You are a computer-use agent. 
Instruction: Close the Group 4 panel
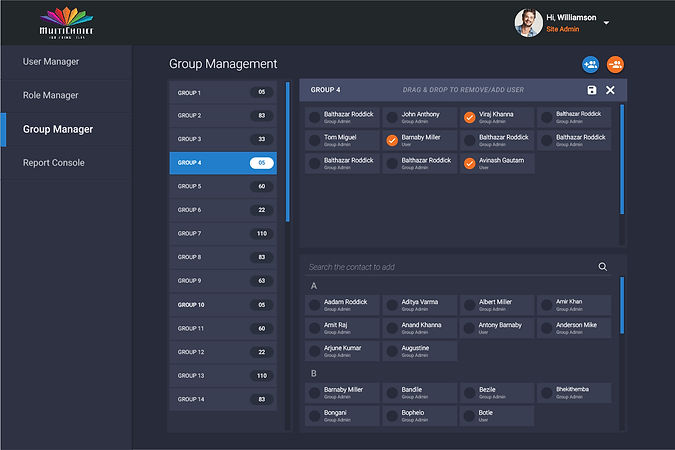tap(610, 90)
